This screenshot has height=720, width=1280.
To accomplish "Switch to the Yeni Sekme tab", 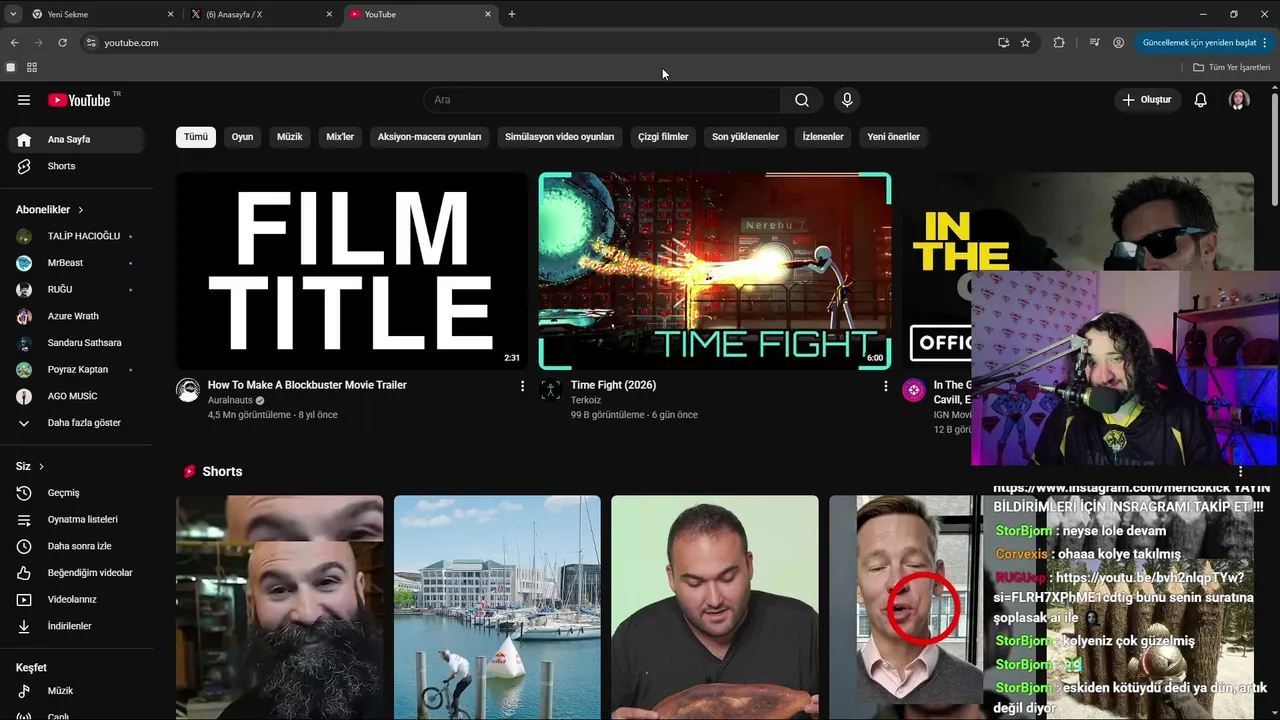I will 101,14.
